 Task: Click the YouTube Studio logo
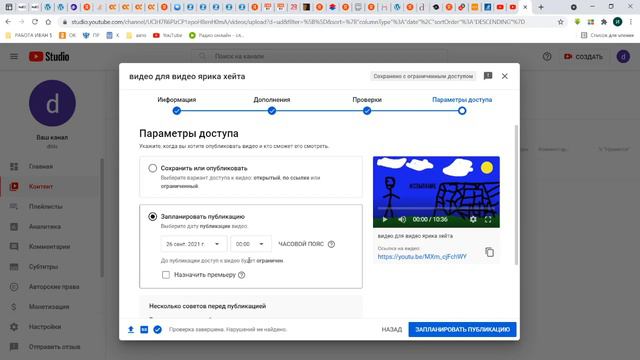click(49, 56)
